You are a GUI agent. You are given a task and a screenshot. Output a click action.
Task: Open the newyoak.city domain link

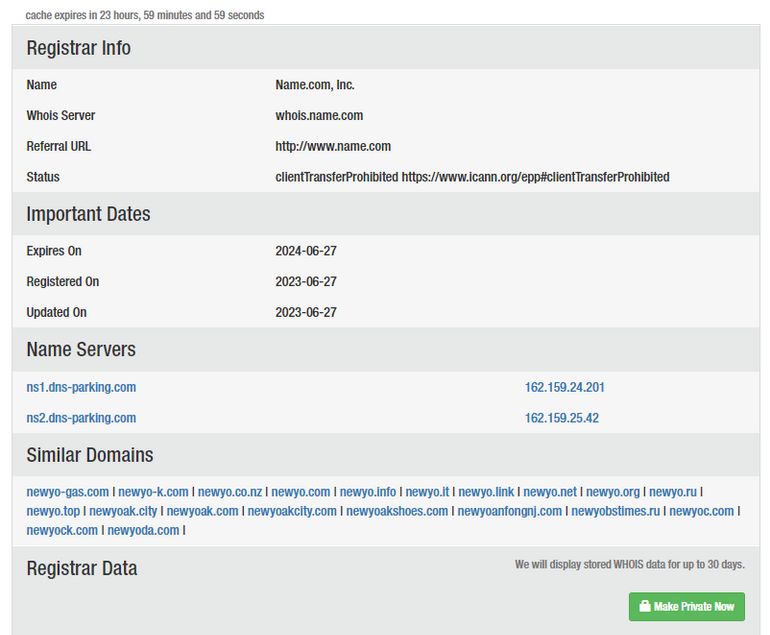(123, 511)
